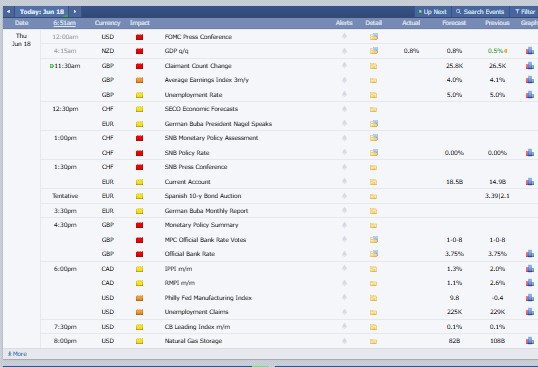538x367 pixels.
Task: Open the Filter option
Action: pos(525,12)
